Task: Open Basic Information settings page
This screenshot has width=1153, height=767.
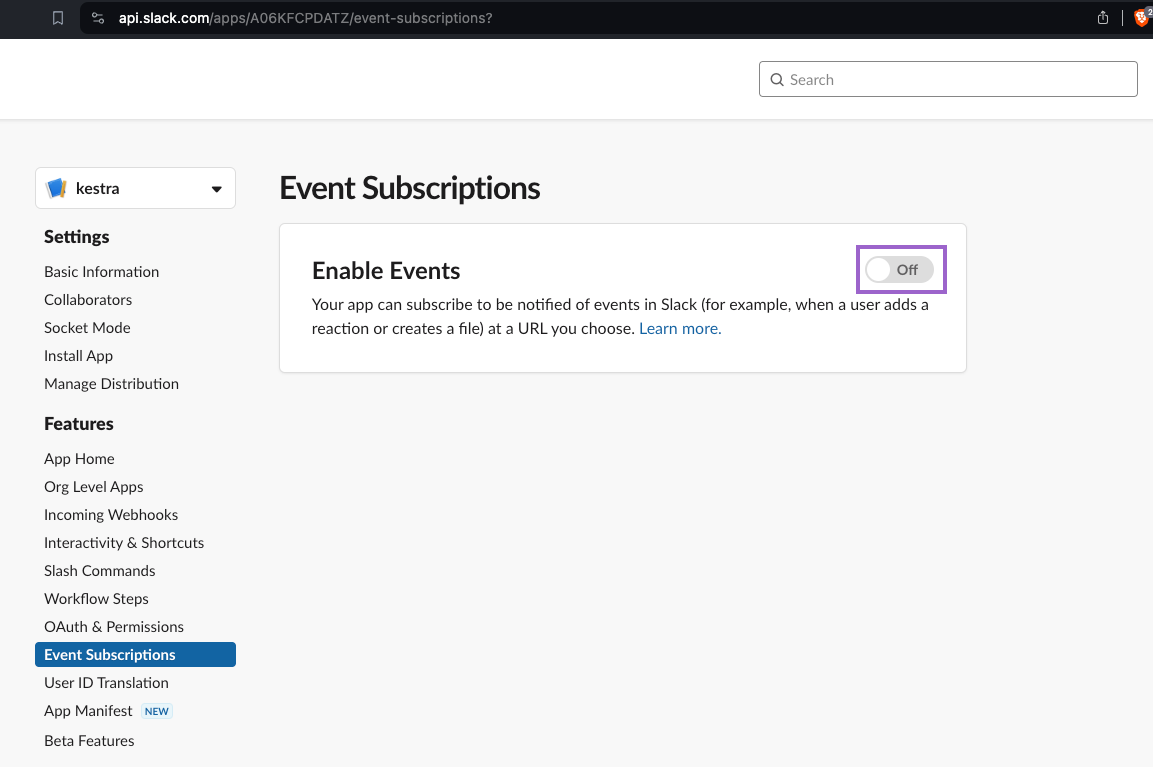Action: 101,272
